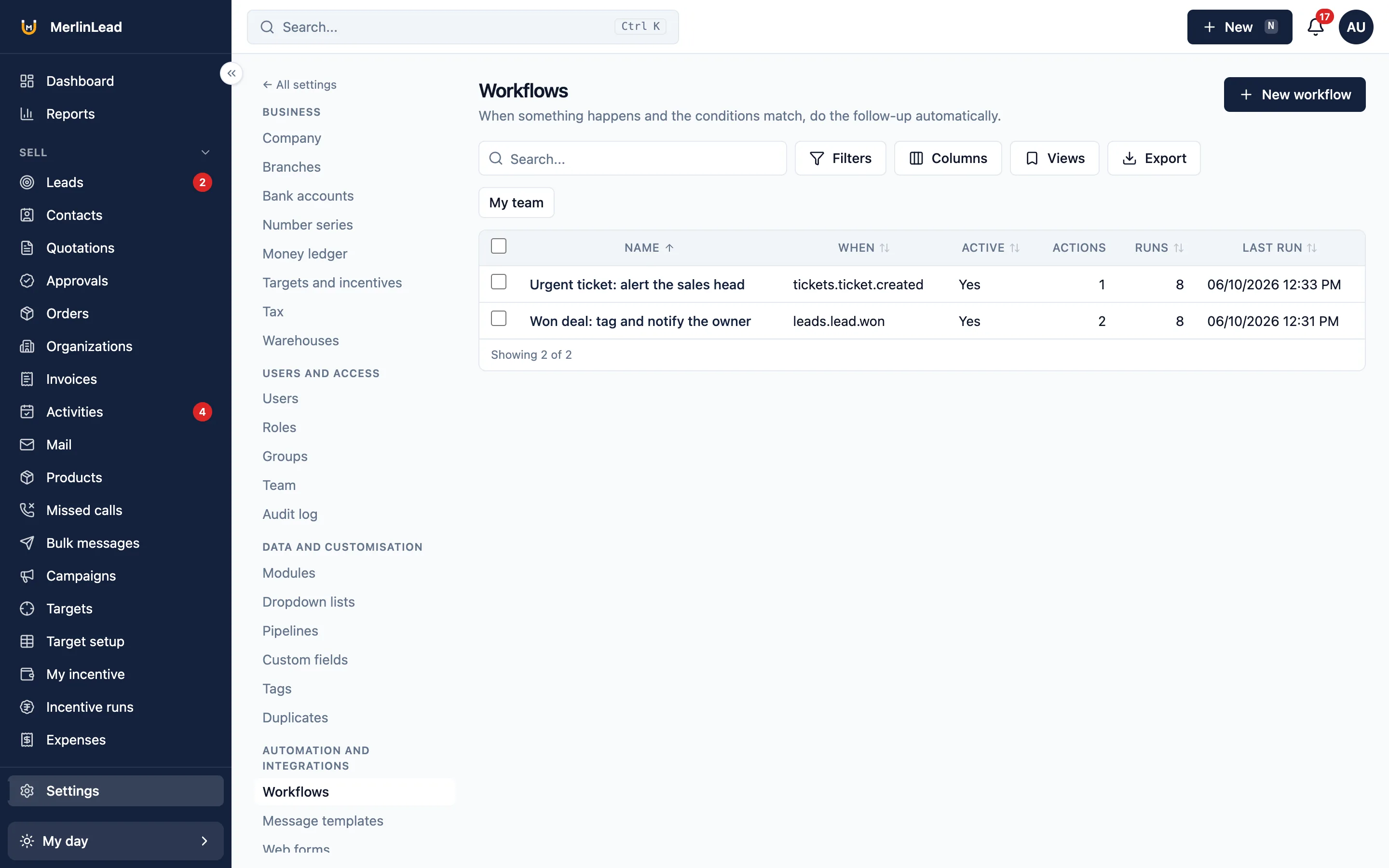The image size is (1389, 868).
Task: Open Orders in the sidebar
Action: (115, 313)
